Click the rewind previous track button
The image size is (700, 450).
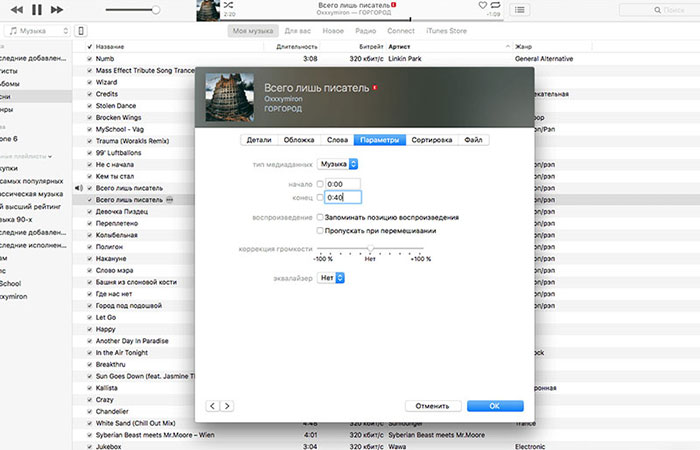click(17, 9)
